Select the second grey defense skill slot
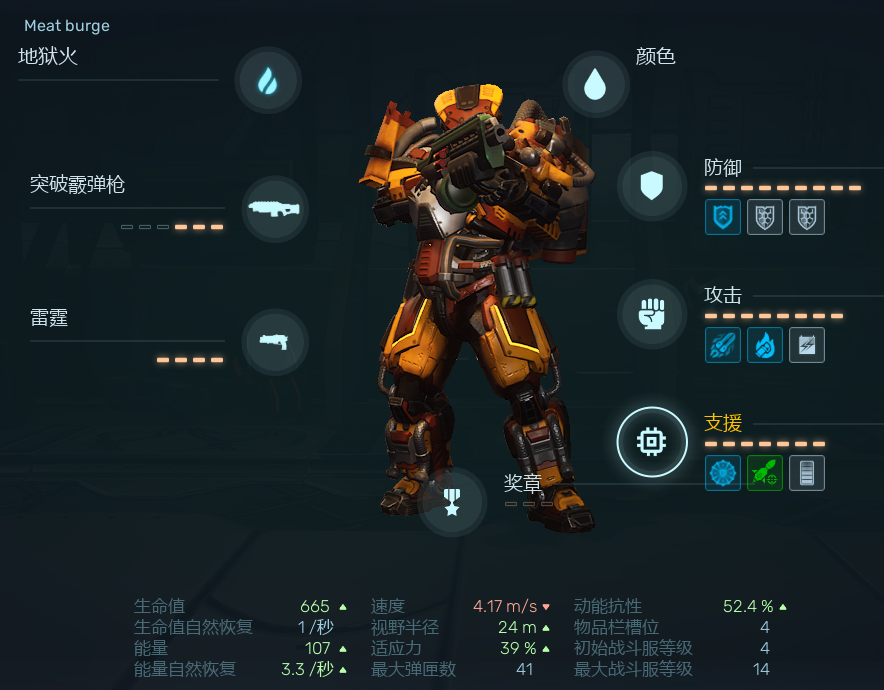Screen dimensions: 884x690 coord(764,216)
